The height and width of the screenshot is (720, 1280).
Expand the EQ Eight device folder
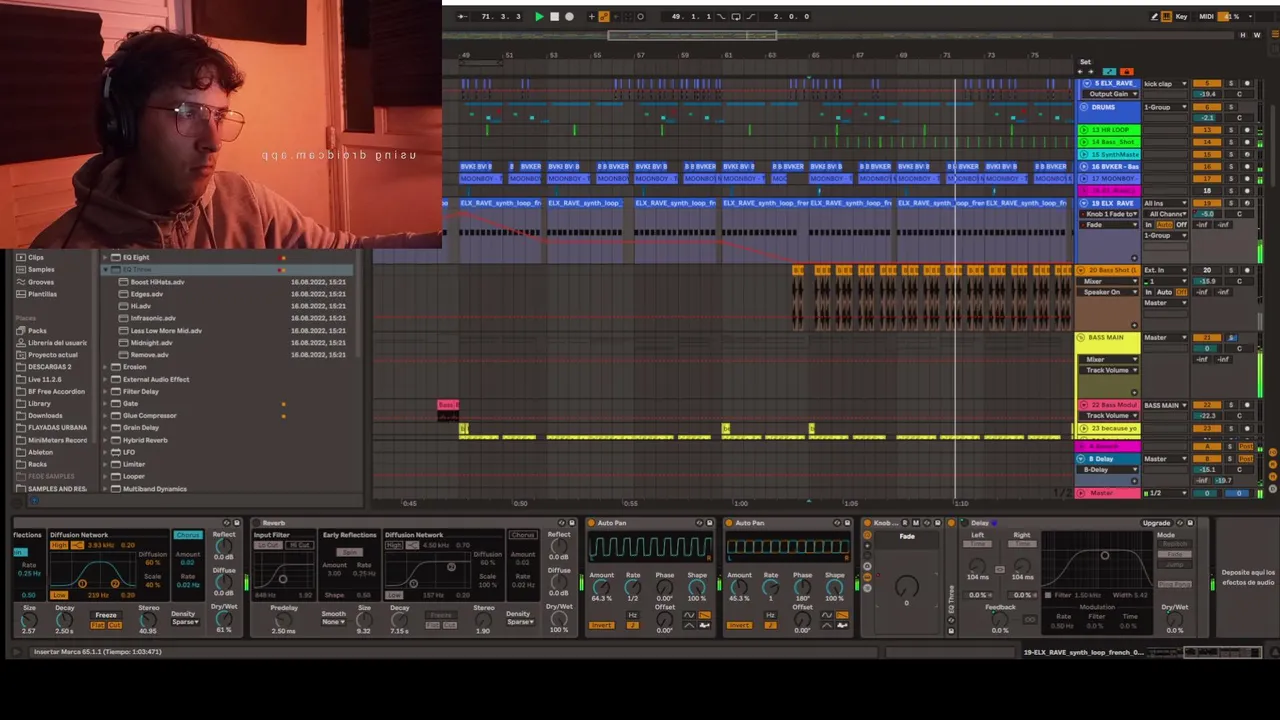[105, 257]
